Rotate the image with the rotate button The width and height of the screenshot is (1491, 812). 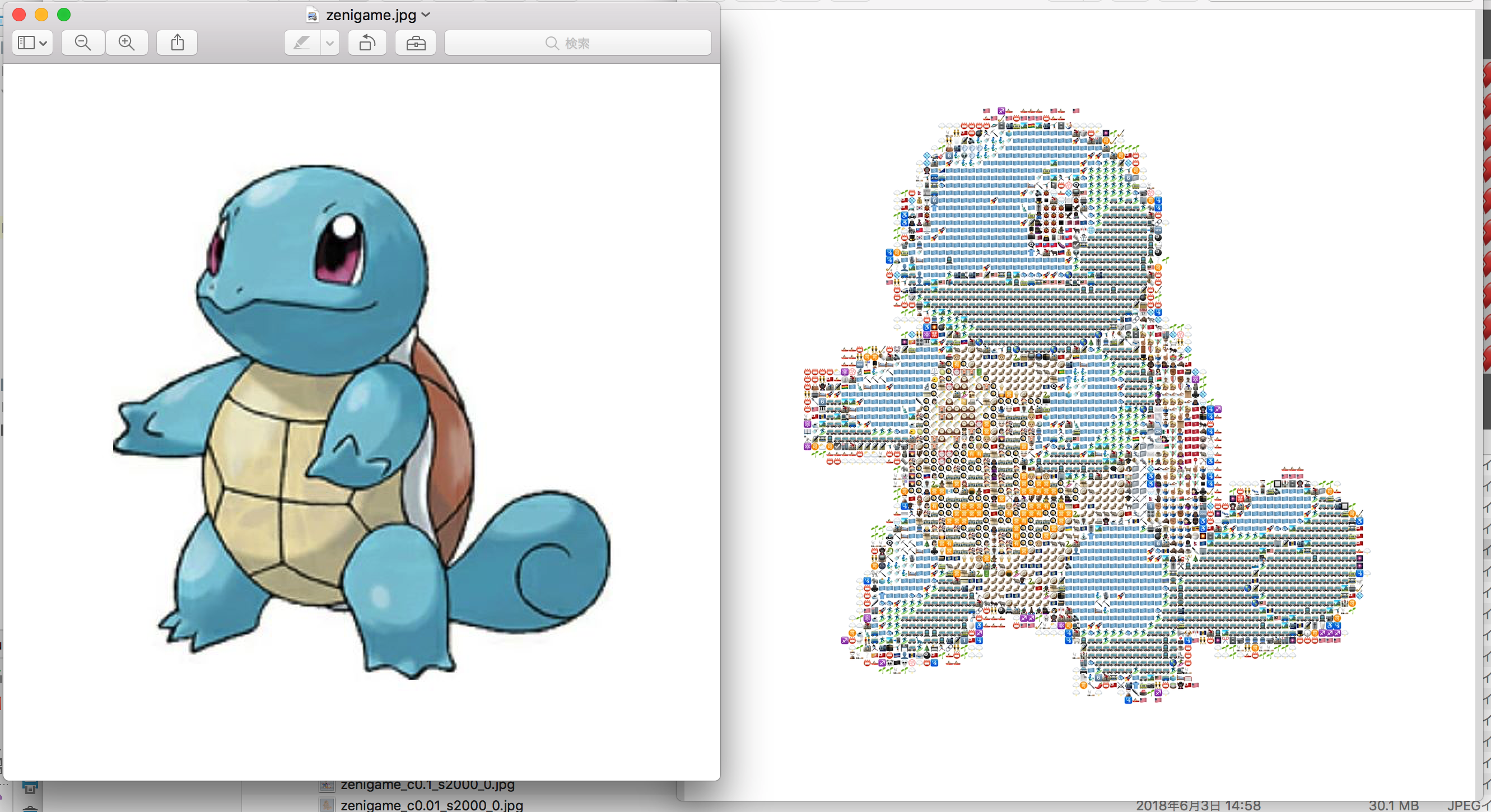[x=367, y=43]
